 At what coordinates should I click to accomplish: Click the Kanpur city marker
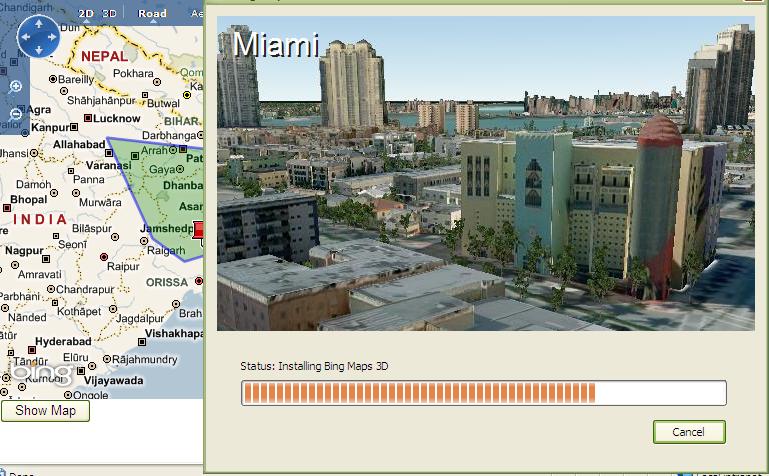[74, 127]
